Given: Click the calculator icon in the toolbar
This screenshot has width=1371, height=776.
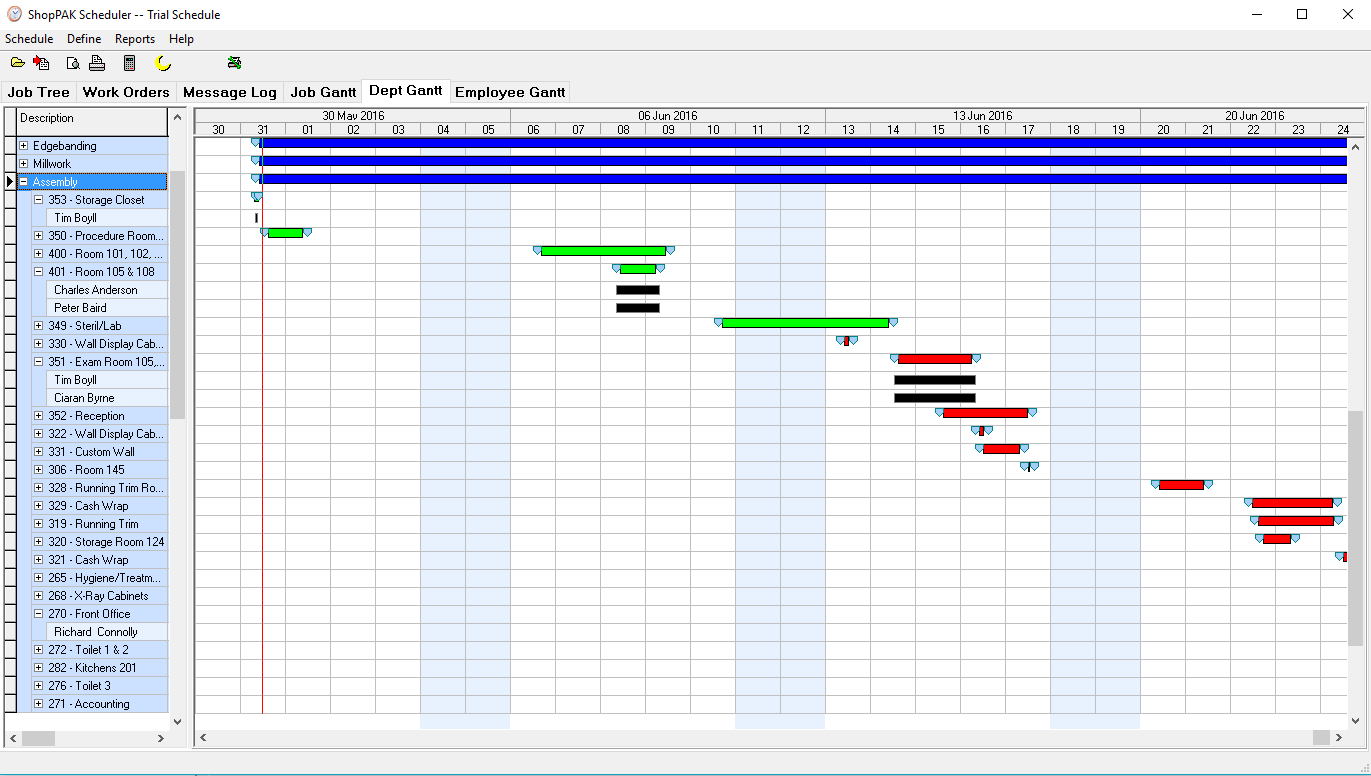Looking at the screenshot, I should tap(129, 63).
